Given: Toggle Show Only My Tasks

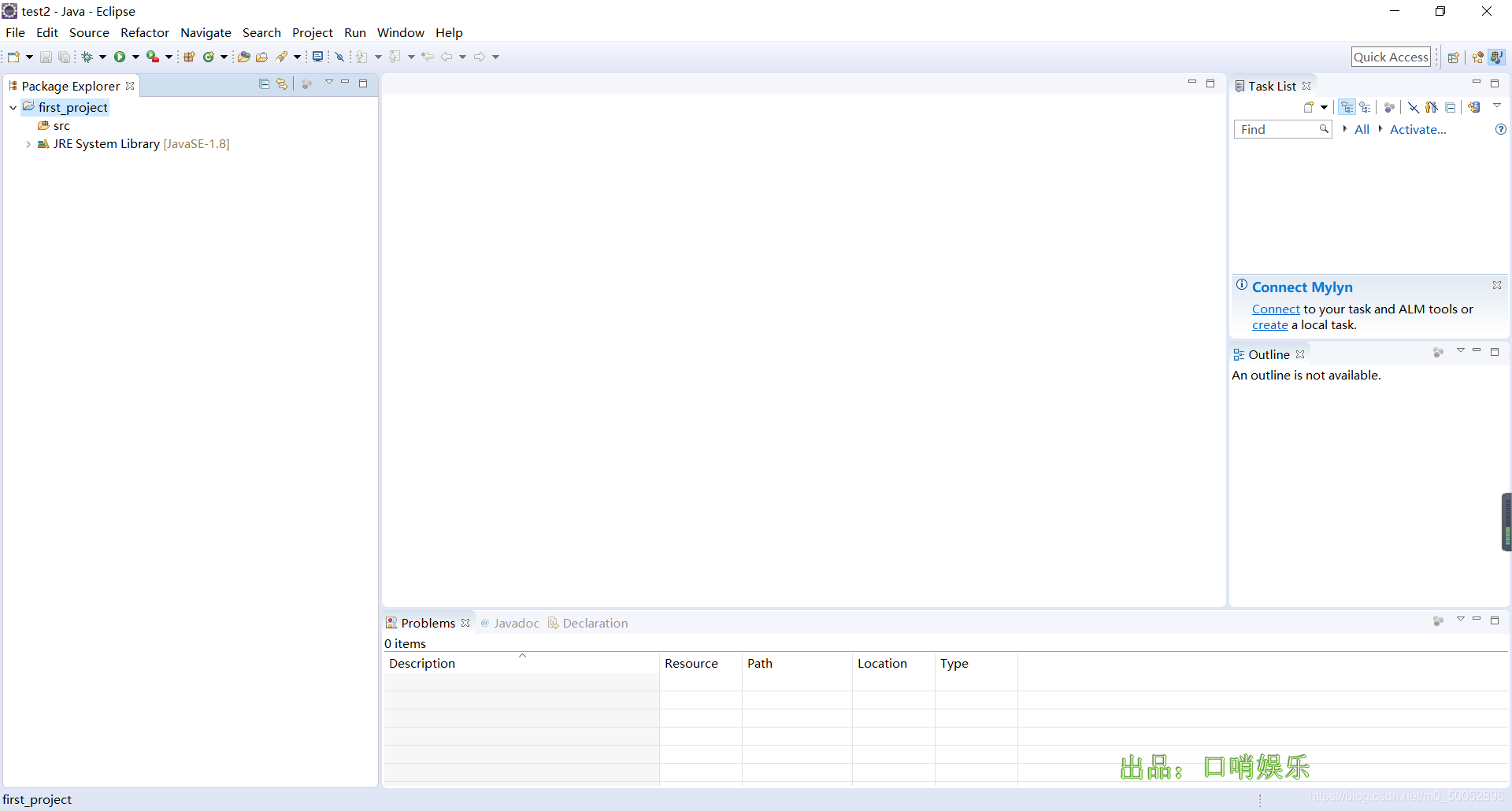Looking at the screenshot, I should tap(1432, 108).
